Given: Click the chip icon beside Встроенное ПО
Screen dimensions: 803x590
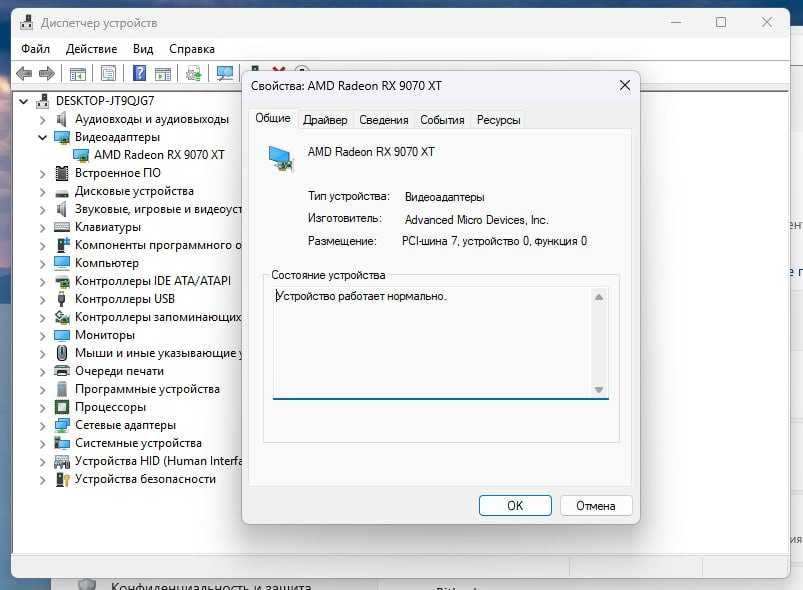Looking at the screenshot, I should coord(62,173).
